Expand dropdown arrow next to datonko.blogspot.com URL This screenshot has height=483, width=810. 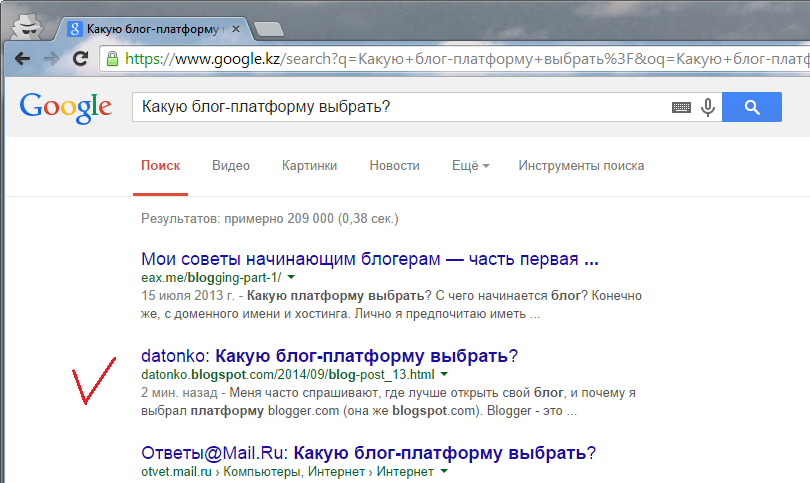point(444,374)
